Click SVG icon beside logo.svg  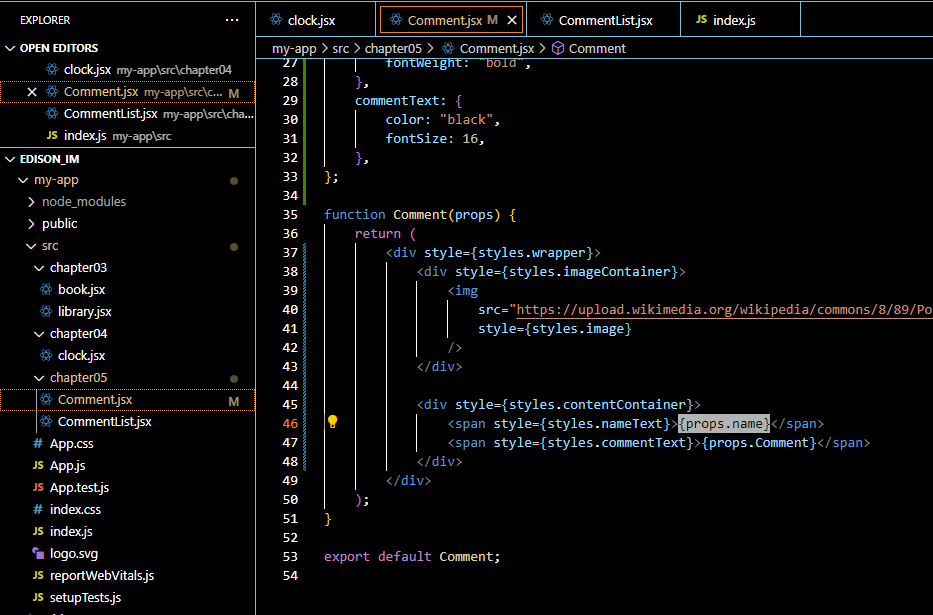coord(38,553)
